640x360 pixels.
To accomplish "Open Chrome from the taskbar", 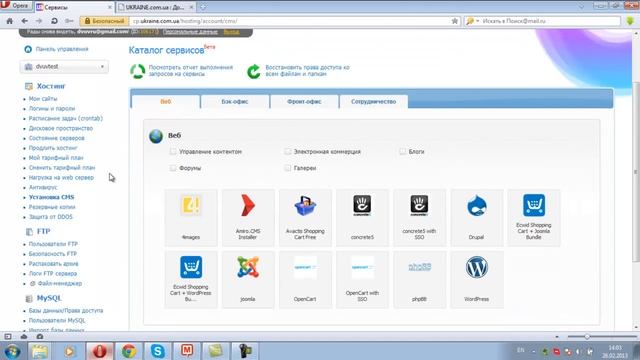I will point(129,351).
